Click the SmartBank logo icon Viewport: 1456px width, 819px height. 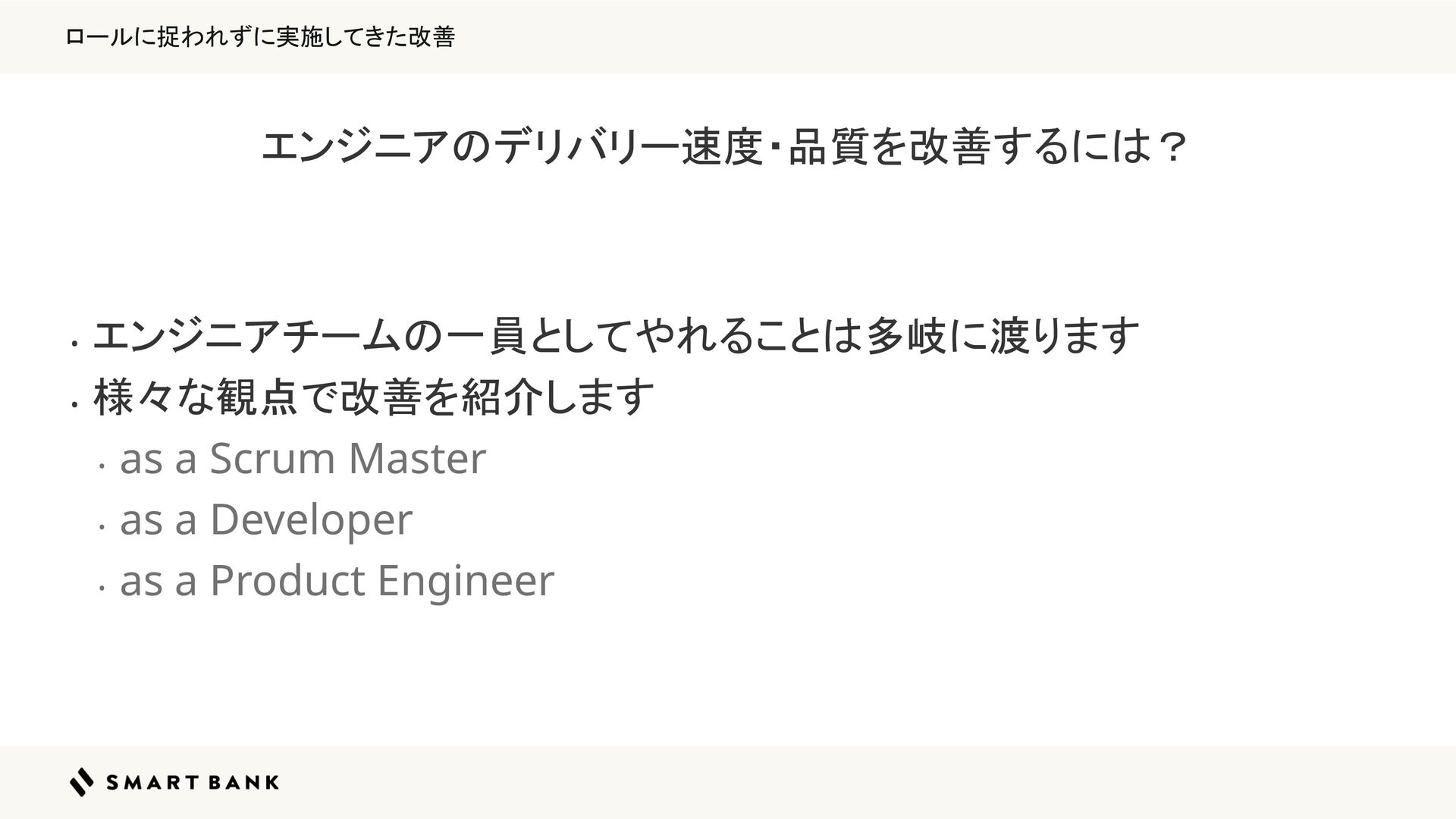[82, 782]
